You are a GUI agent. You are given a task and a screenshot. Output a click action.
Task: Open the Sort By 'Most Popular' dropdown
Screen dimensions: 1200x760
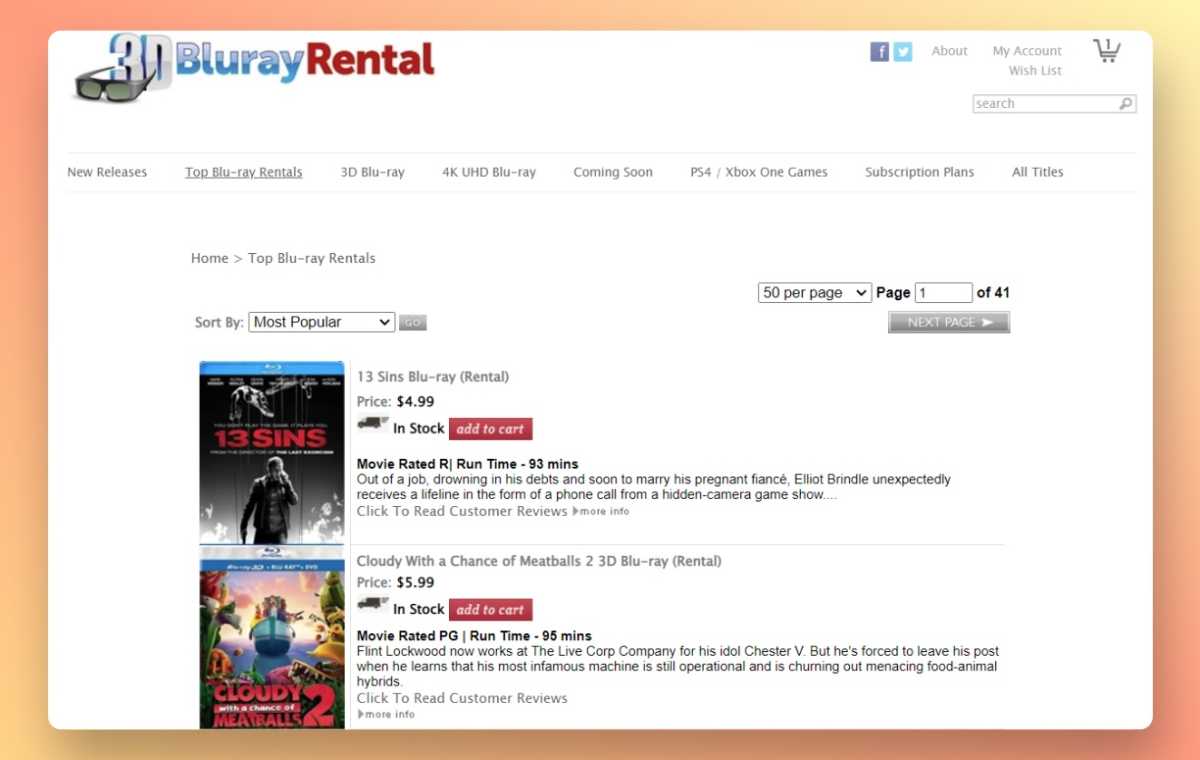click(x=320, y=321)
